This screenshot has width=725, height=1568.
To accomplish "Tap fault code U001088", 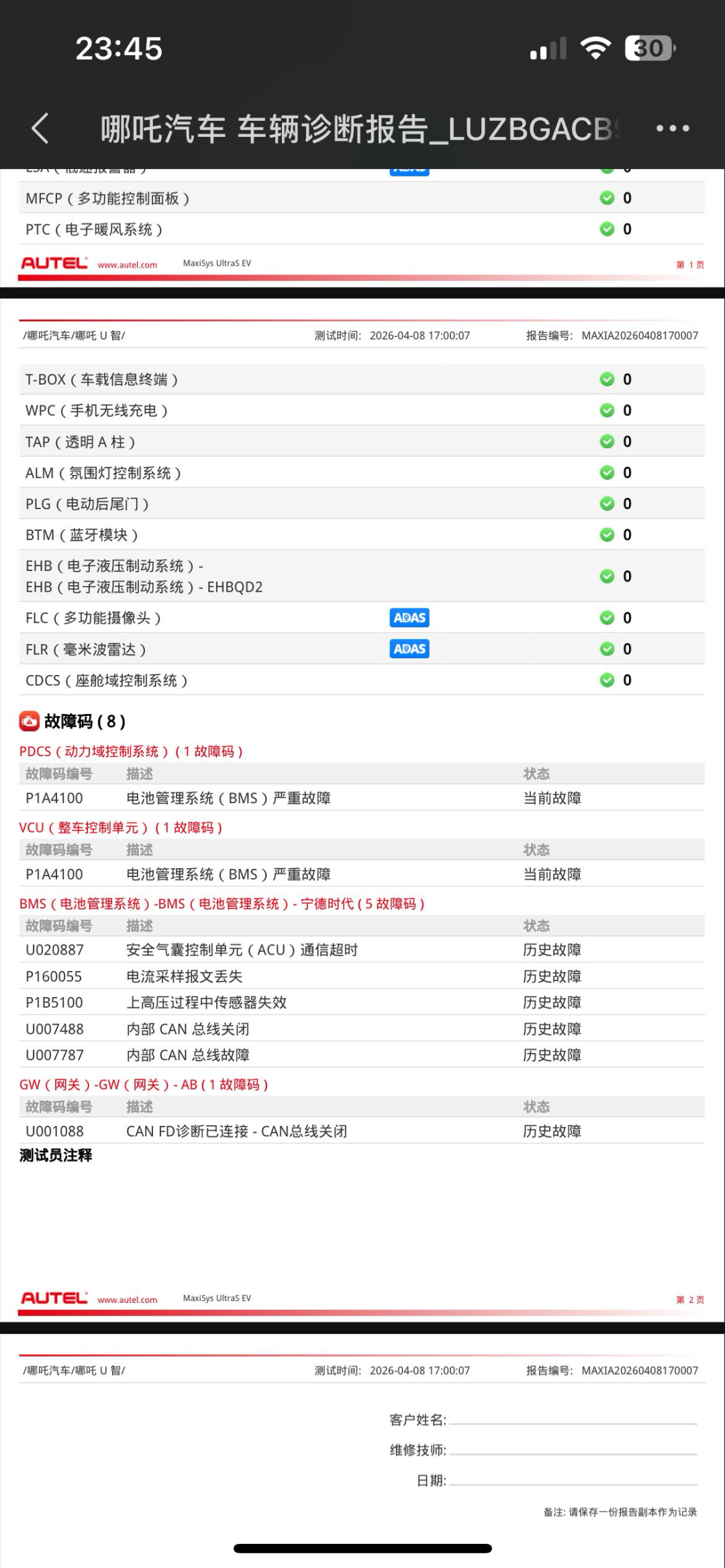I will pos(55,1131).
